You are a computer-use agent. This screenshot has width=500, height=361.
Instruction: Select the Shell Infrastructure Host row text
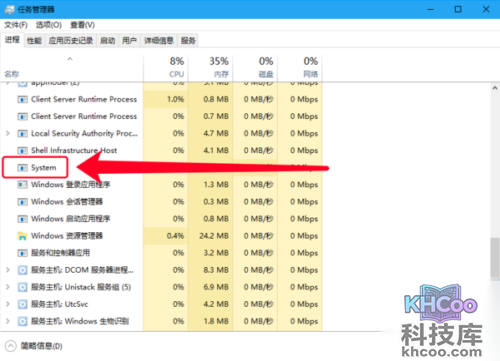pyautogui.click(x=74, y=150)
